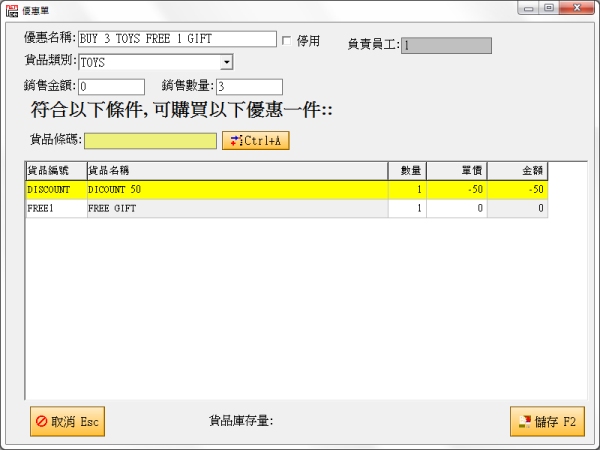Click the 儲存 F2 save button

[x=547, y=421]
